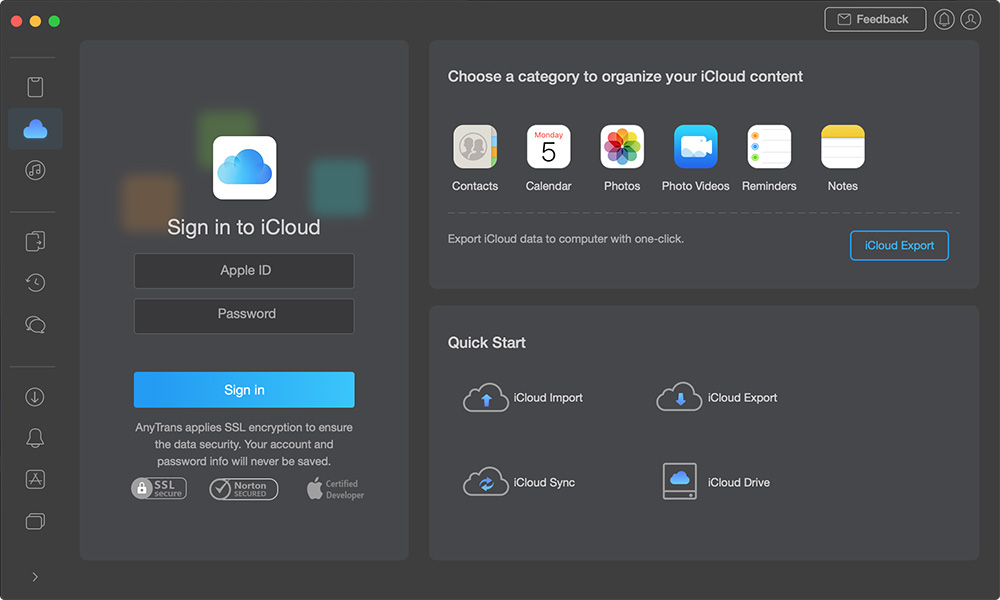
Task: Click the "Photo Videos" category label
Action: 696,186
